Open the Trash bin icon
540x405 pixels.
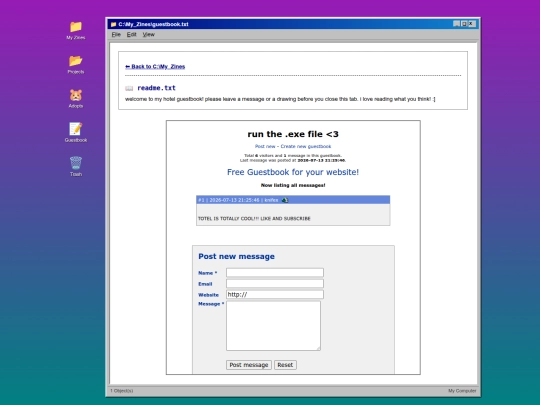coord(76,163)
